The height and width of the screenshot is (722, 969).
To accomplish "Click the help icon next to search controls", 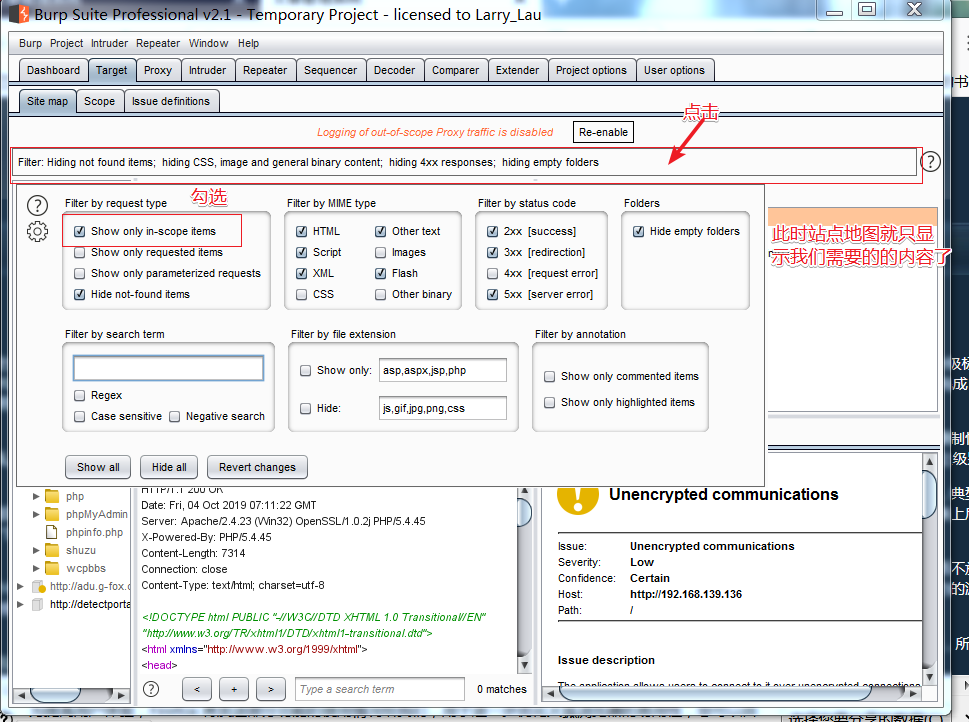I will pos(151,689).
